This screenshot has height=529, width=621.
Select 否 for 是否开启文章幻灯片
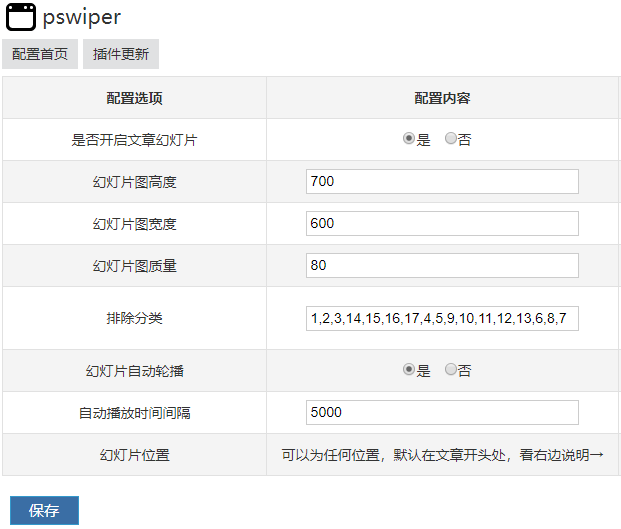[x=451, y=139]
